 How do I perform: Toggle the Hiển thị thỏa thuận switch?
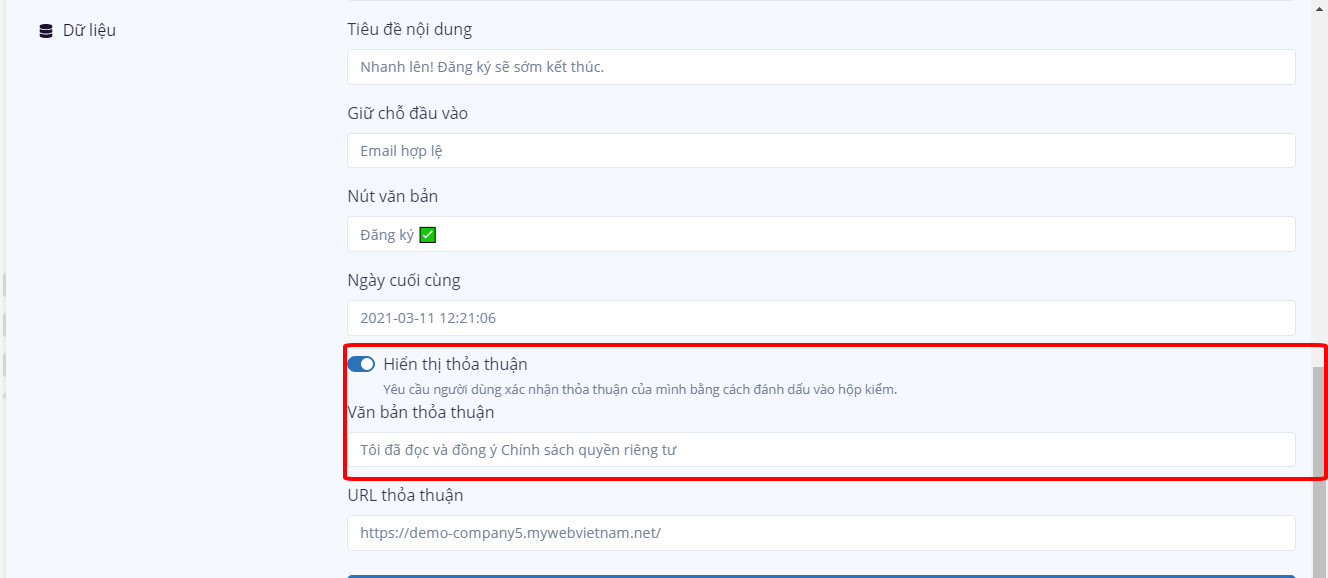coord(361,364)
